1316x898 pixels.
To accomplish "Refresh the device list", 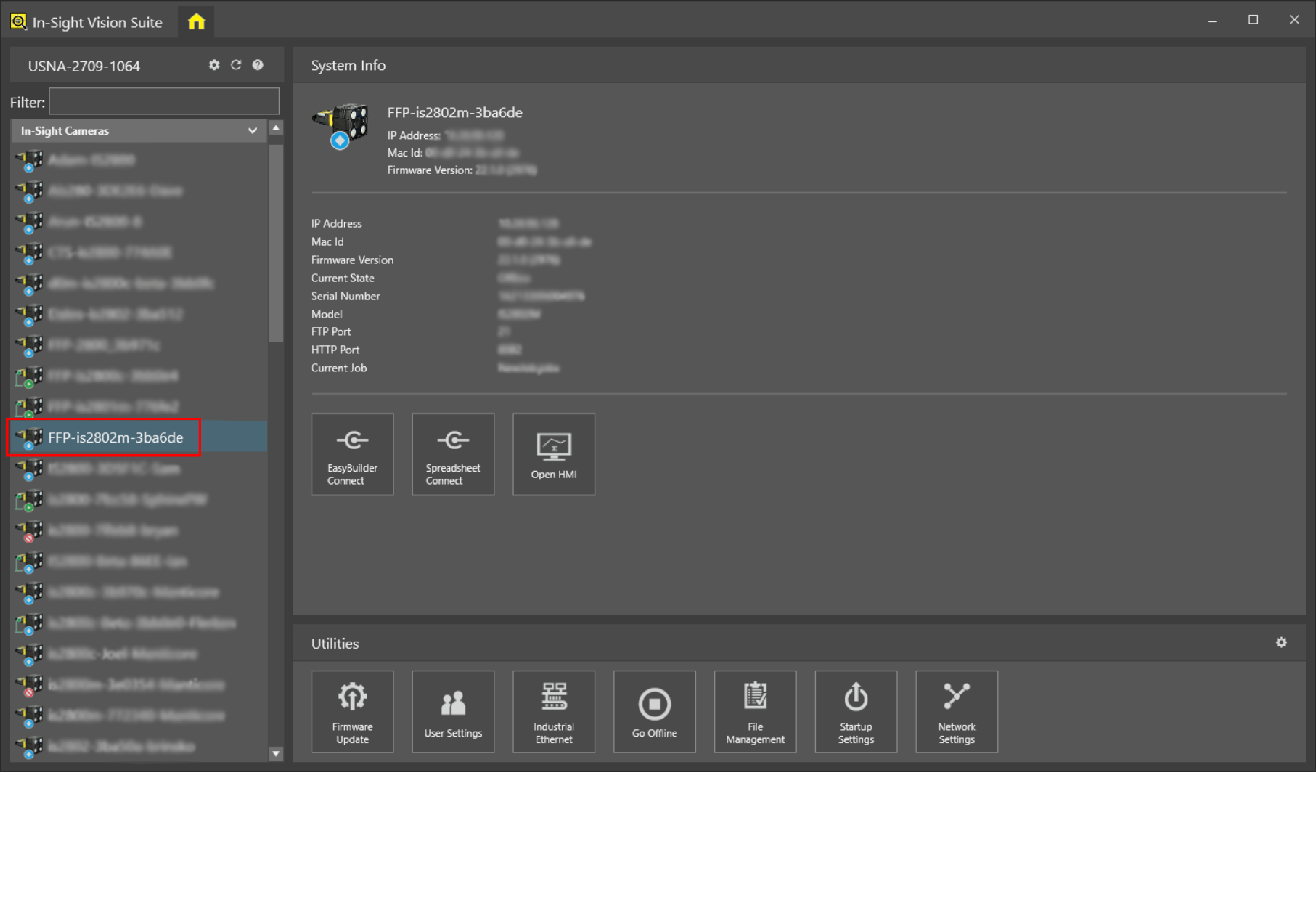I will [235, 65].
